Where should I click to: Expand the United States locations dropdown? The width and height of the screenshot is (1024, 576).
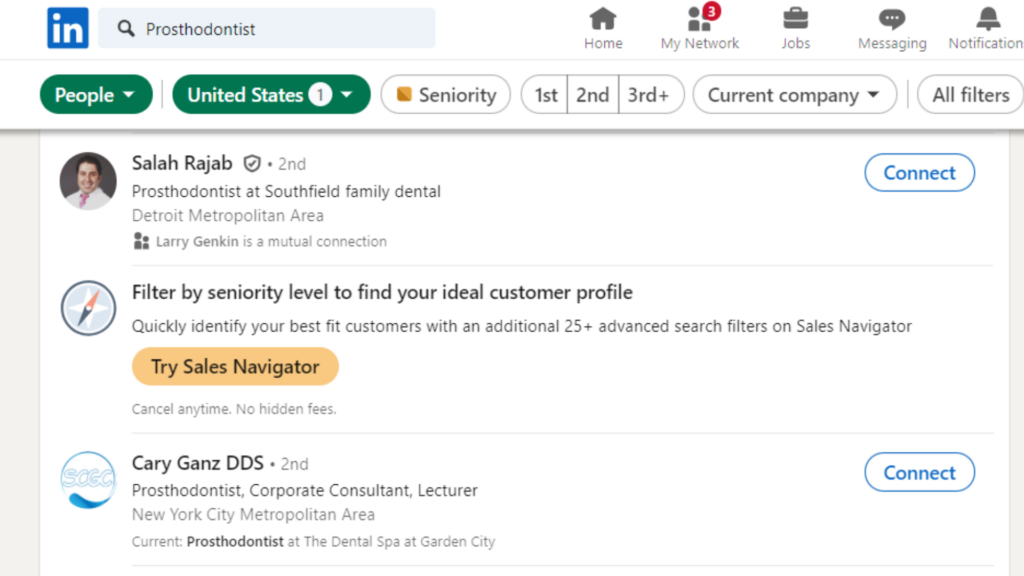[271, 94]
